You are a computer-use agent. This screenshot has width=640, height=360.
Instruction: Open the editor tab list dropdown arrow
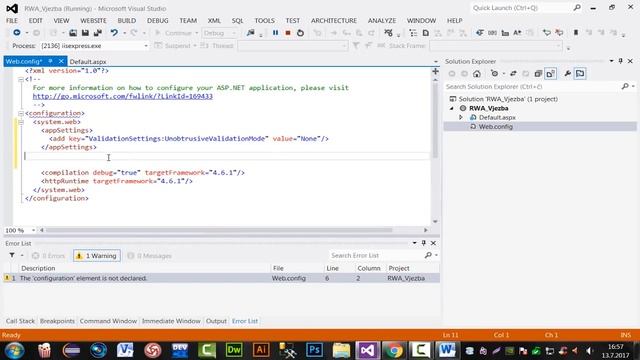click(436, 62)
